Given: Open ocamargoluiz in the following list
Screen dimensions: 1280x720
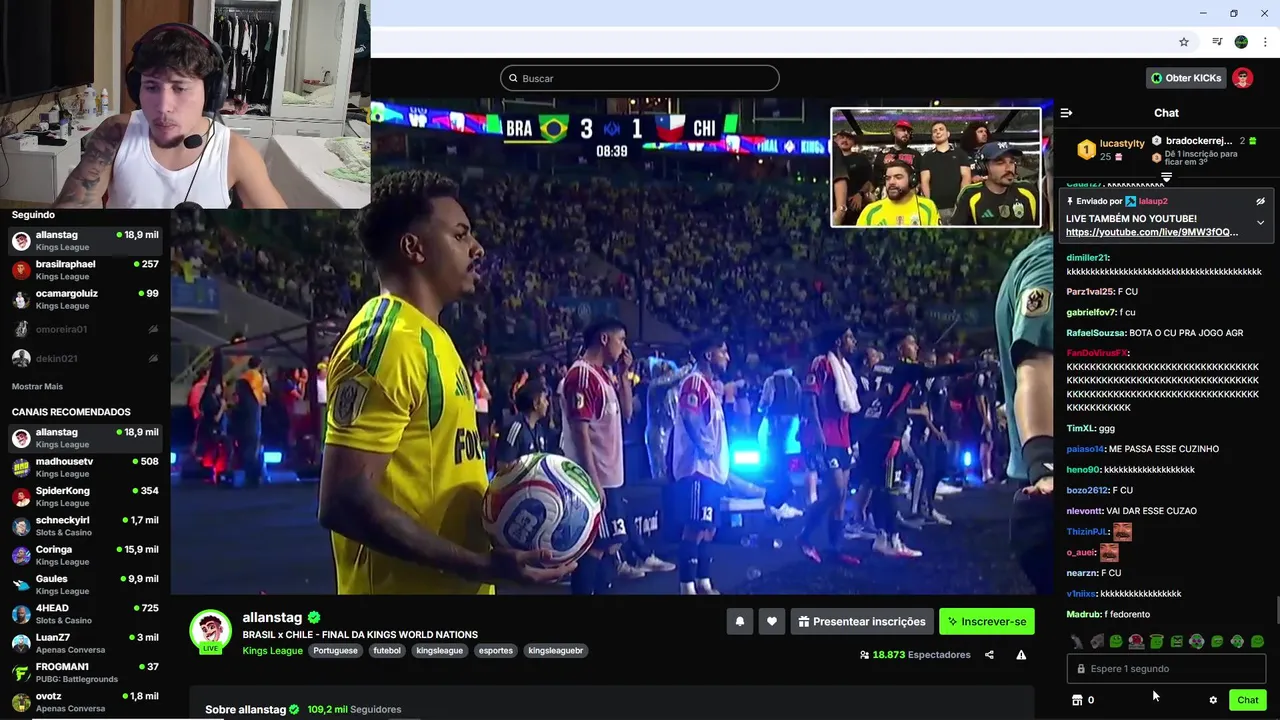Looking at the screenshot, I should (x=85, y=299).
